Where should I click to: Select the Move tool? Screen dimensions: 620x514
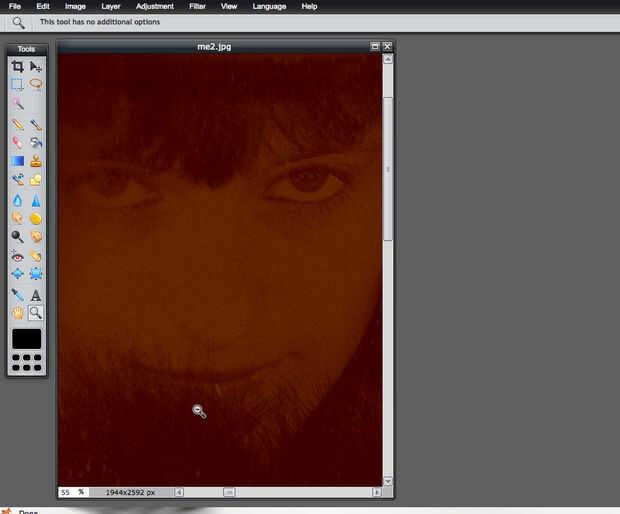pos(36,66)
